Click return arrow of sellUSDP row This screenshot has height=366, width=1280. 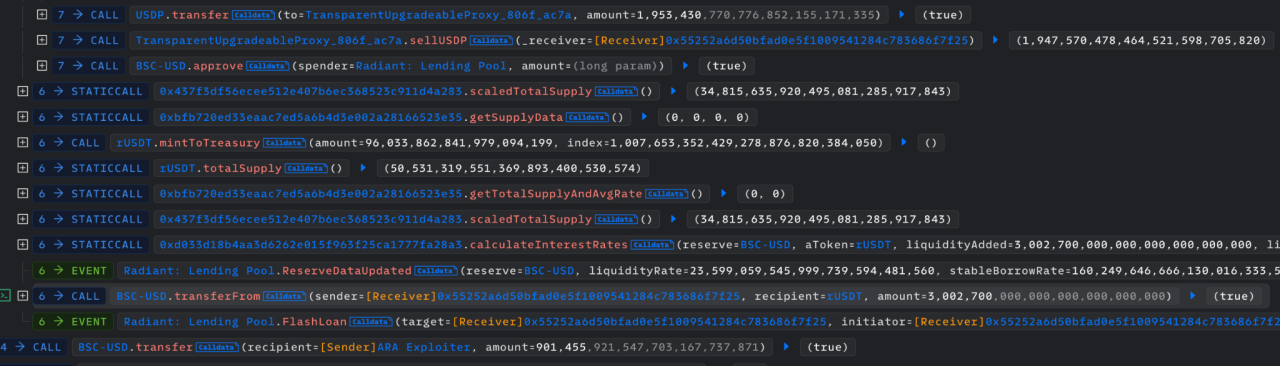996,41
